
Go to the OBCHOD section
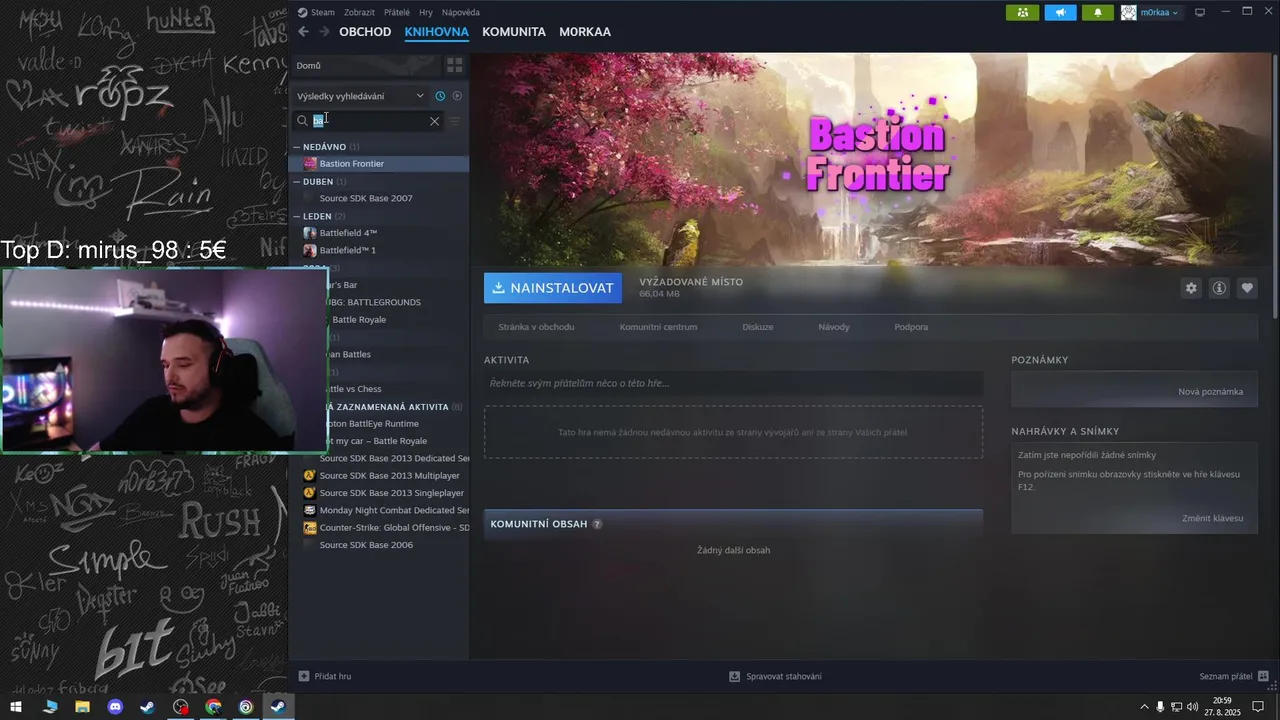(x=365, y=32)
